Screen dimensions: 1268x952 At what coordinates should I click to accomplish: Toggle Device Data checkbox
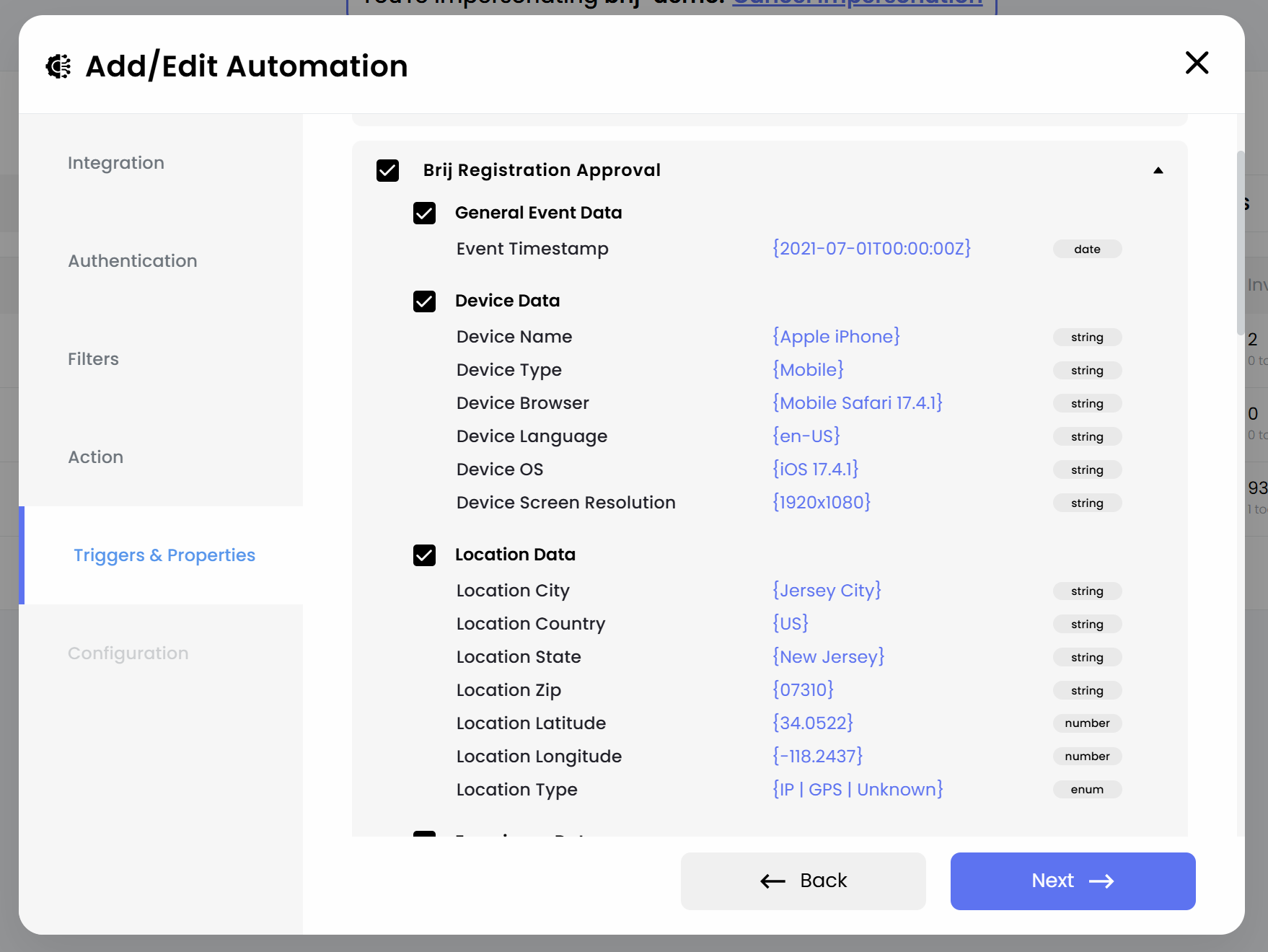424,301
